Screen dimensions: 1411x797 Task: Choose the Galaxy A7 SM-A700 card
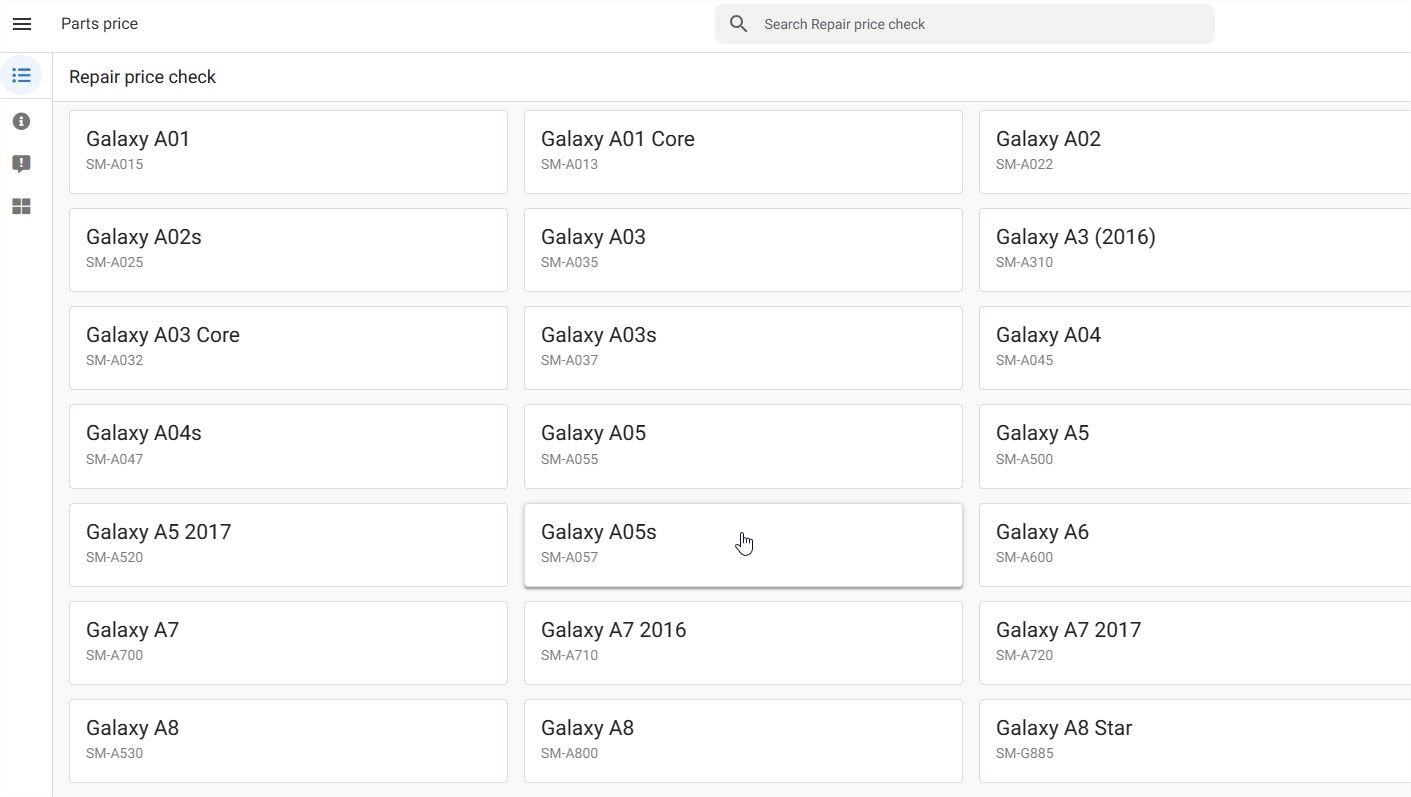(x=288, y=643)
